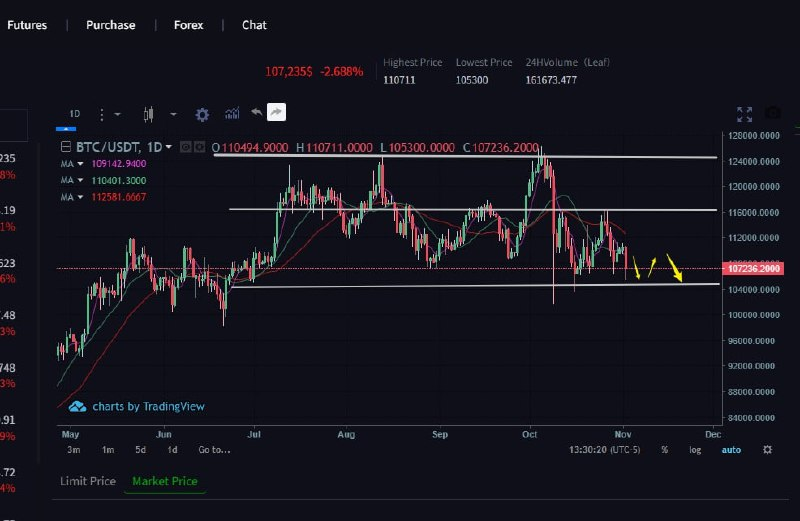
Task: Enter fullscreen chart mode
Action: (x=744, y=114)
